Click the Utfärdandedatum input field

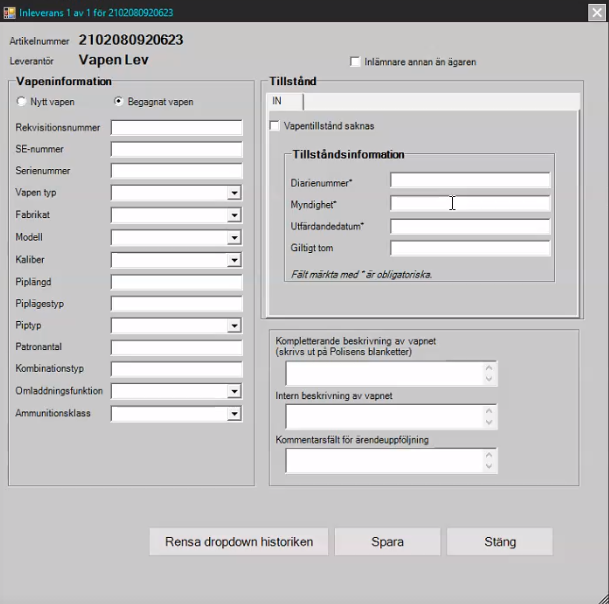[470, 226]
